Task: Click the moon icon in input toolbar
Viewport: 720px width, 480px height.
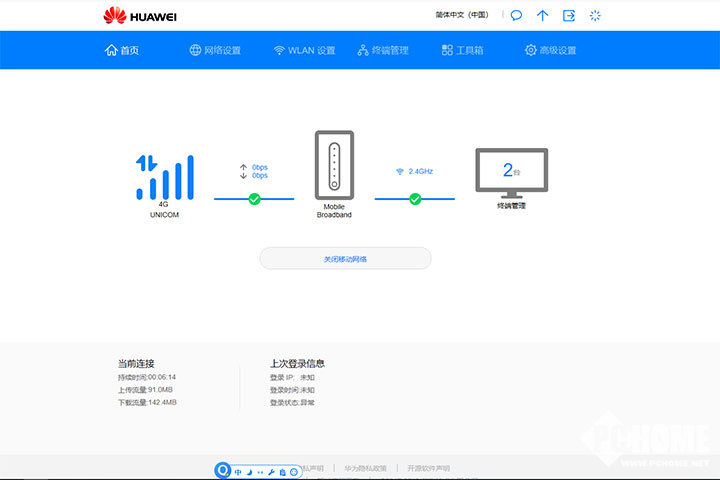Action: click(249, 471)
